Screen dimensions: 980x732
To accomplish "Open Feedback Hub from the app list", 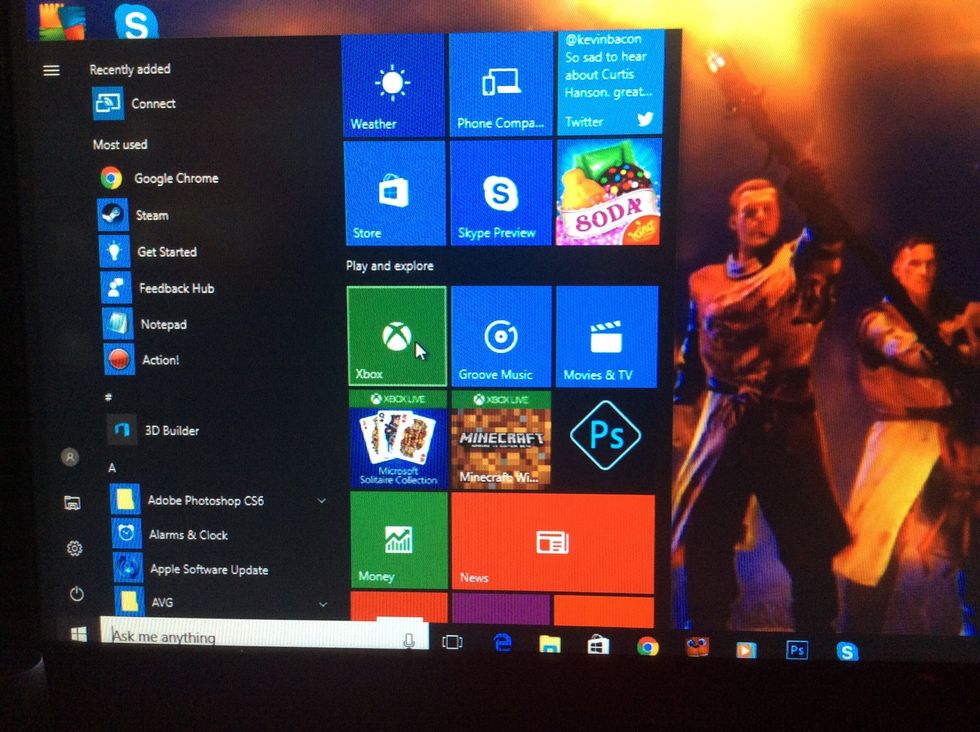I will pos(158,288).
